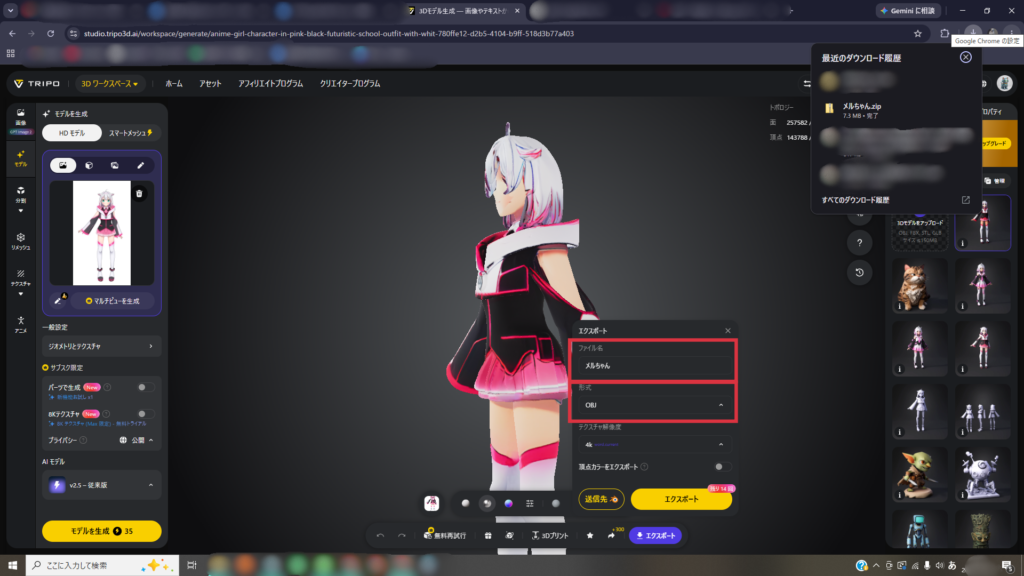
Task: Select the white clay sphere render mode
Action: click(x=465, y=504)
